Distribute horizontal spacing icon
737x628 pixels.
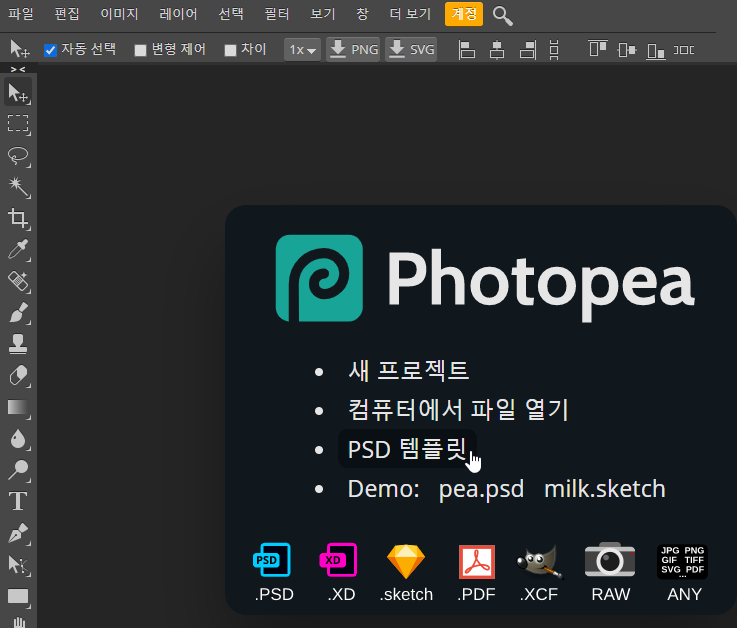coord(684,50)
